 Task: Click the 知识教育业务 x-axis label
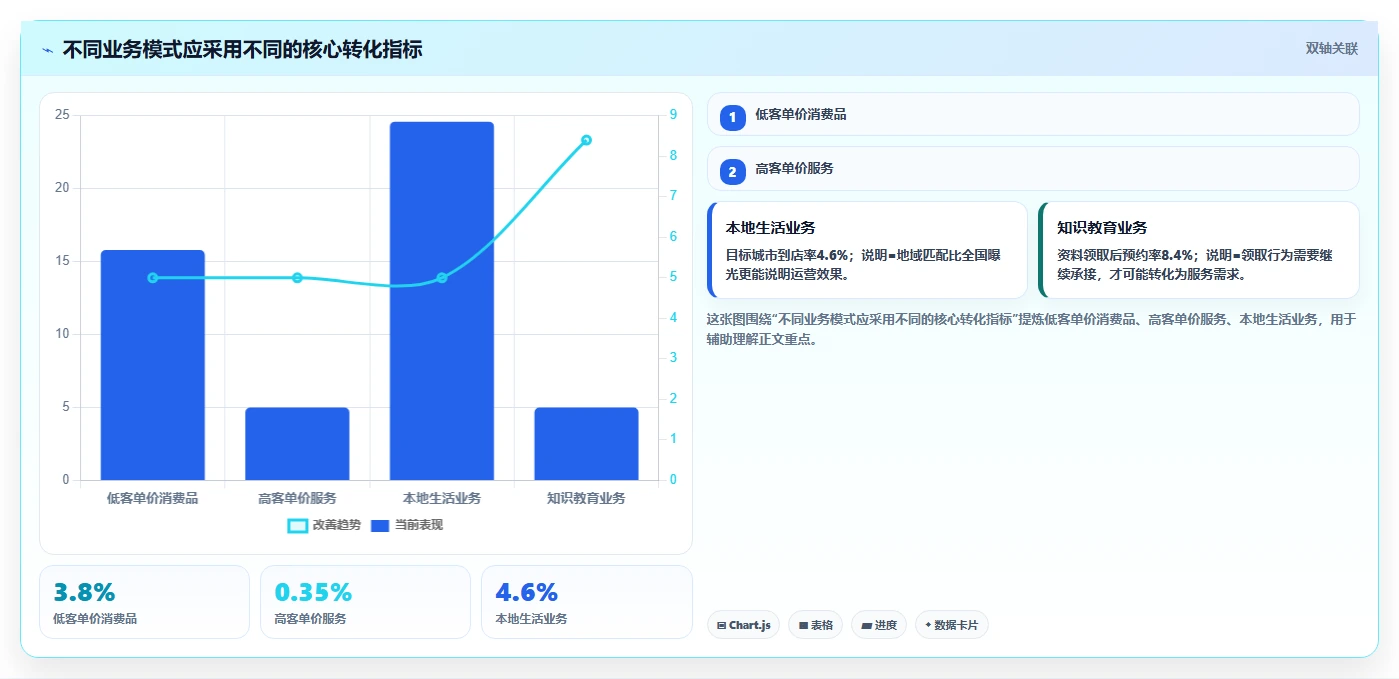(x=586, y=498)
